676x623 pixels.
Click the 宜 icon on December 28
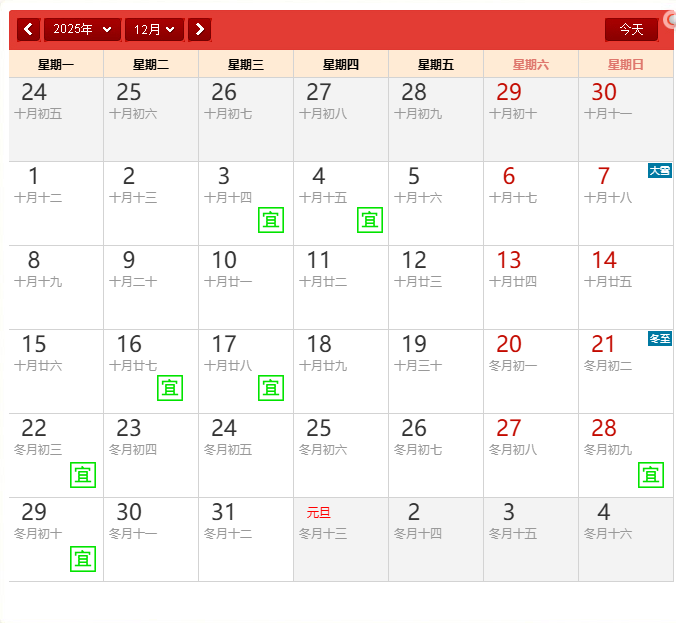(651, 475)
